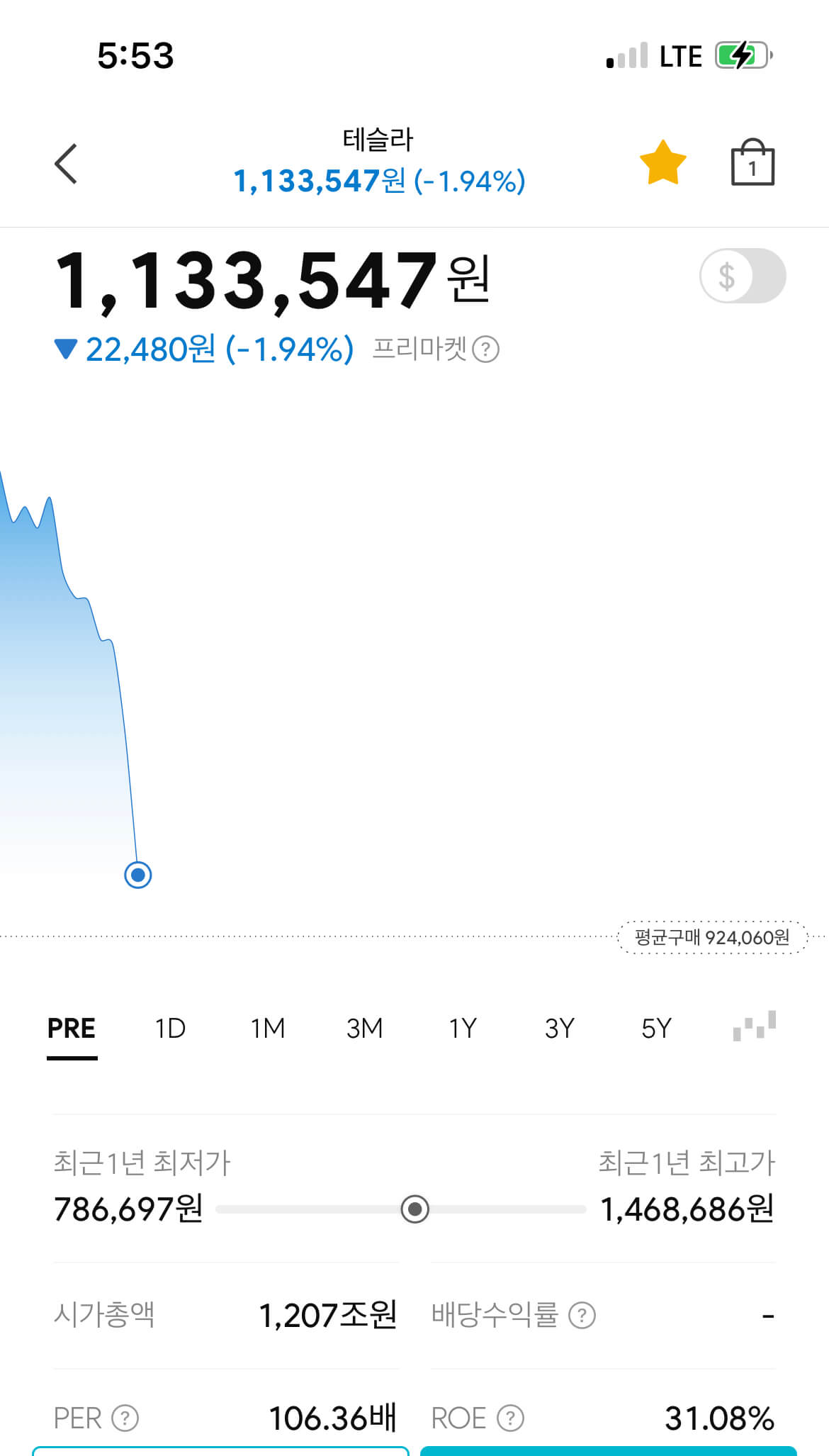Tap dividend yield help icon

[x=582, y=1316]
